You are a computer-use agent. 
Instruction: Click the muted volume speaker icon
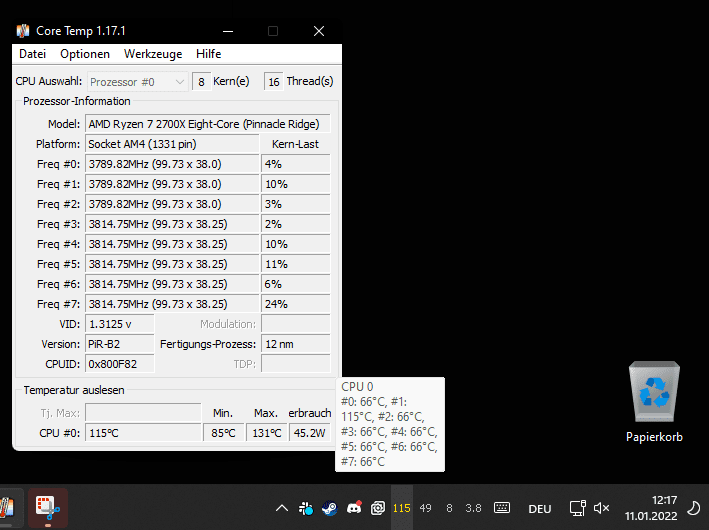601,508
